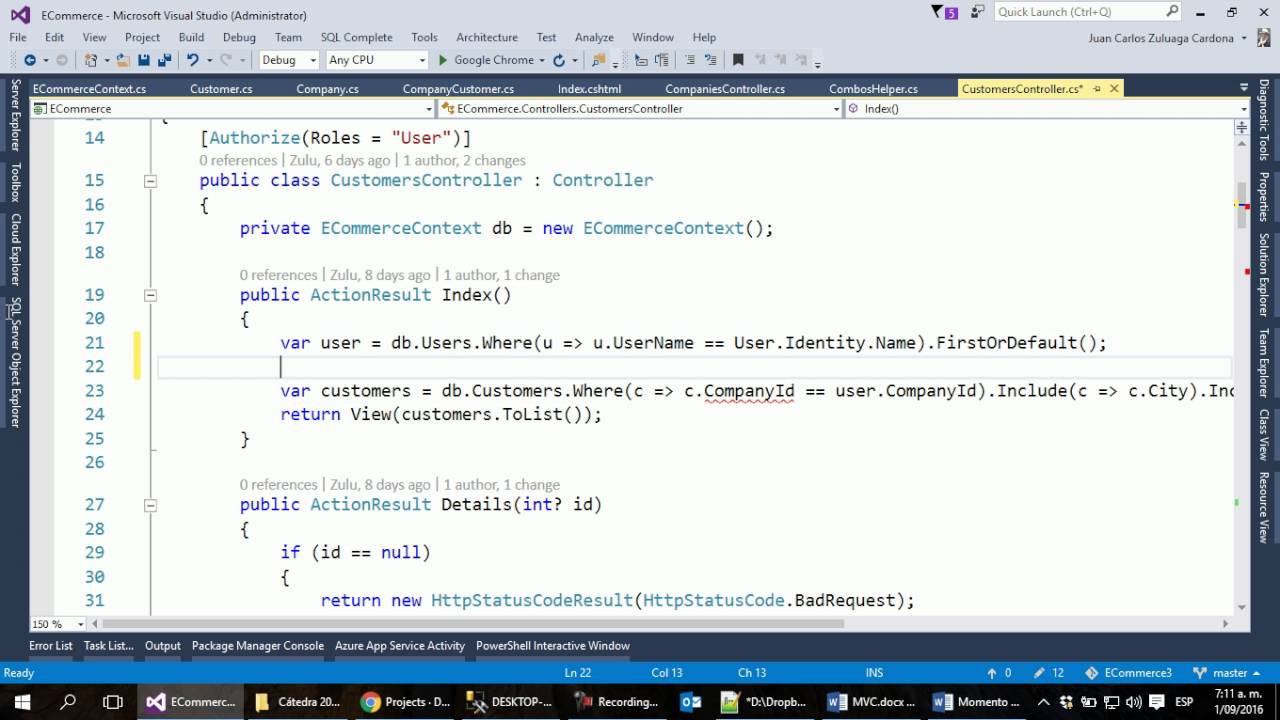Viewport: 1280px width, 720px height.
Task: Open Task View on the taskbar
Action: (x=113, y=701)
